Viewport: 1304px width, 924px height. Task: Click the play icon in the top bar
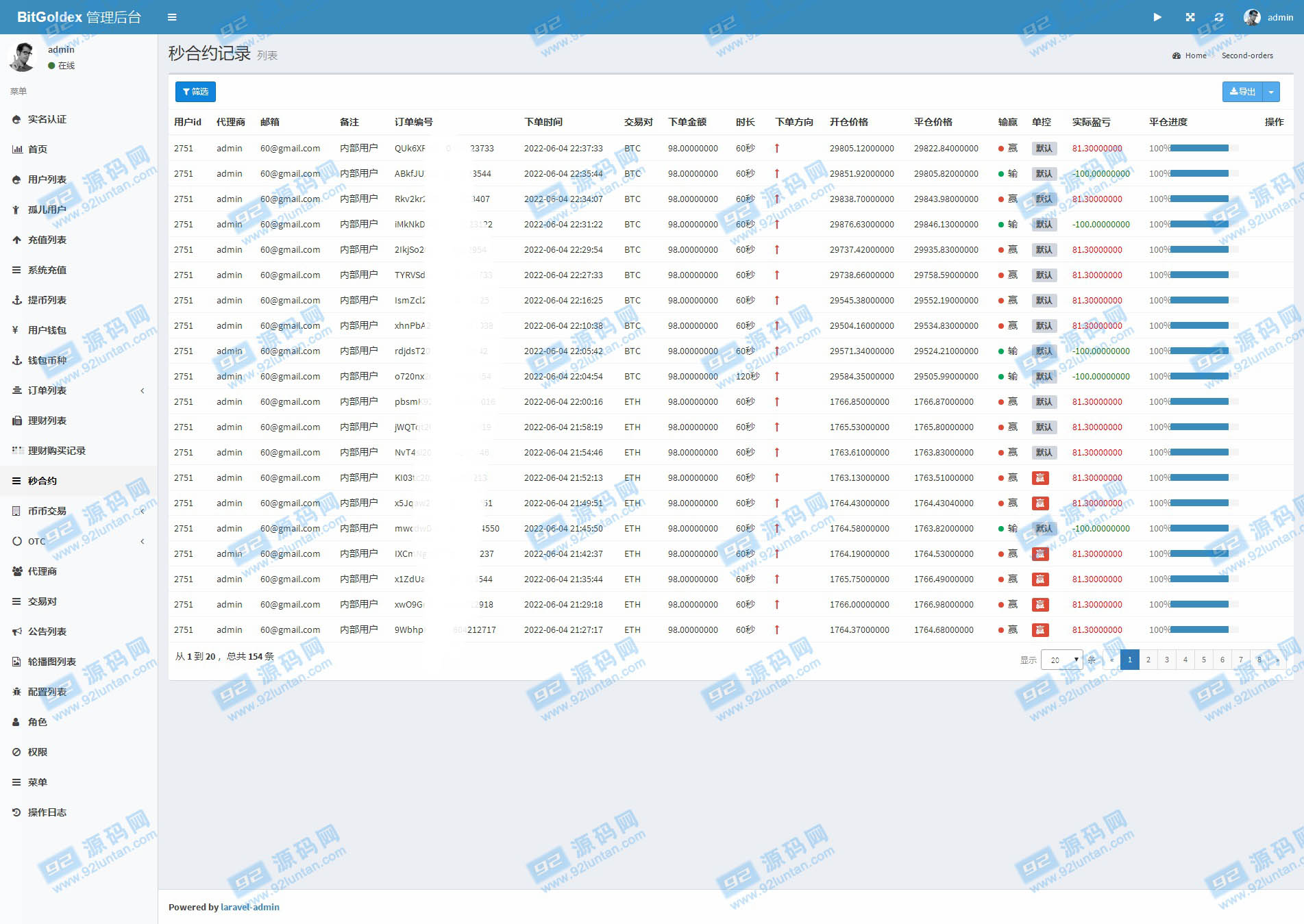(x=1157, y=17)
